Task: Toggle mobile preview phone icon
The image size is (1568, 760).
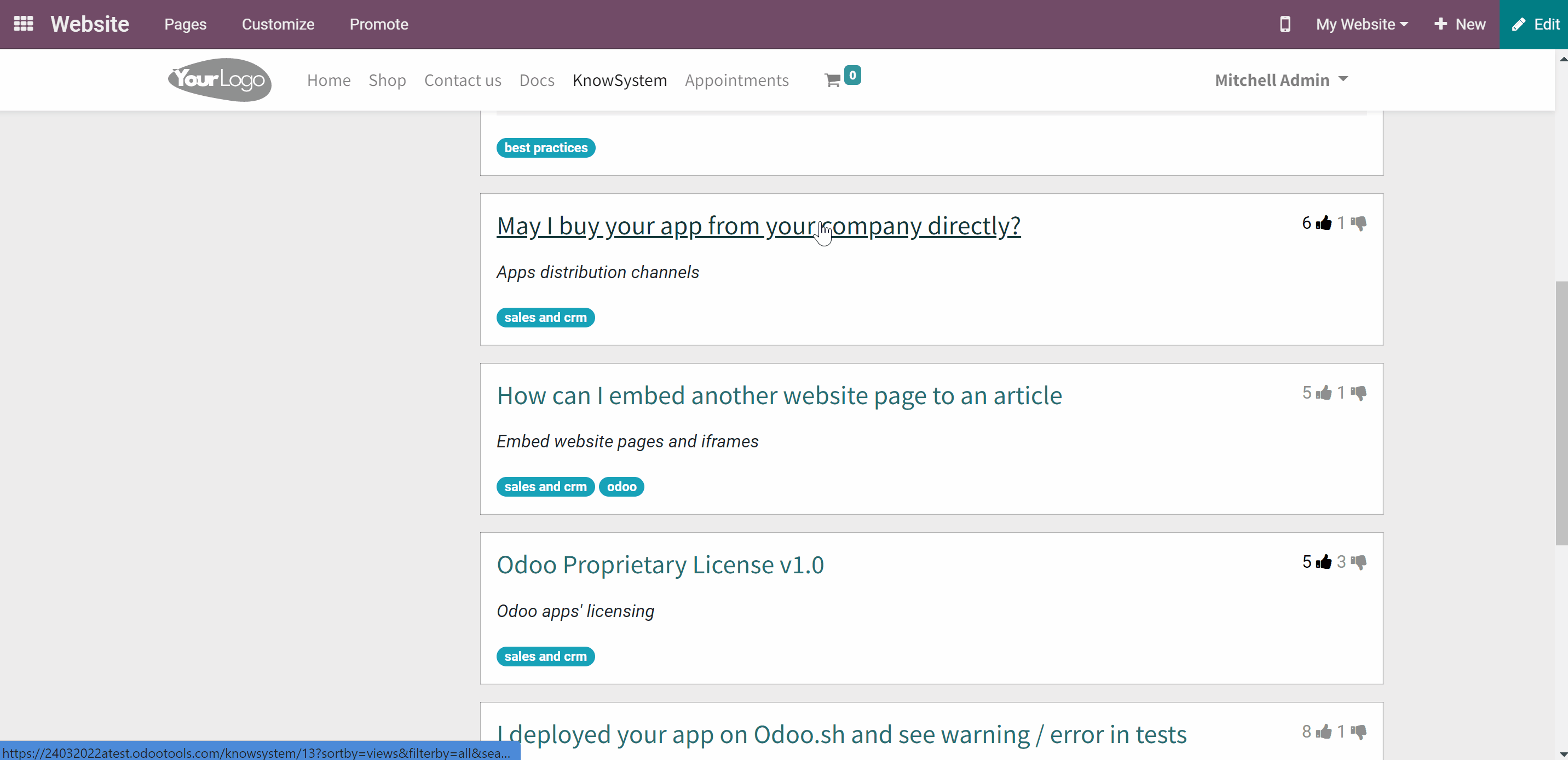Action: 1284,24
